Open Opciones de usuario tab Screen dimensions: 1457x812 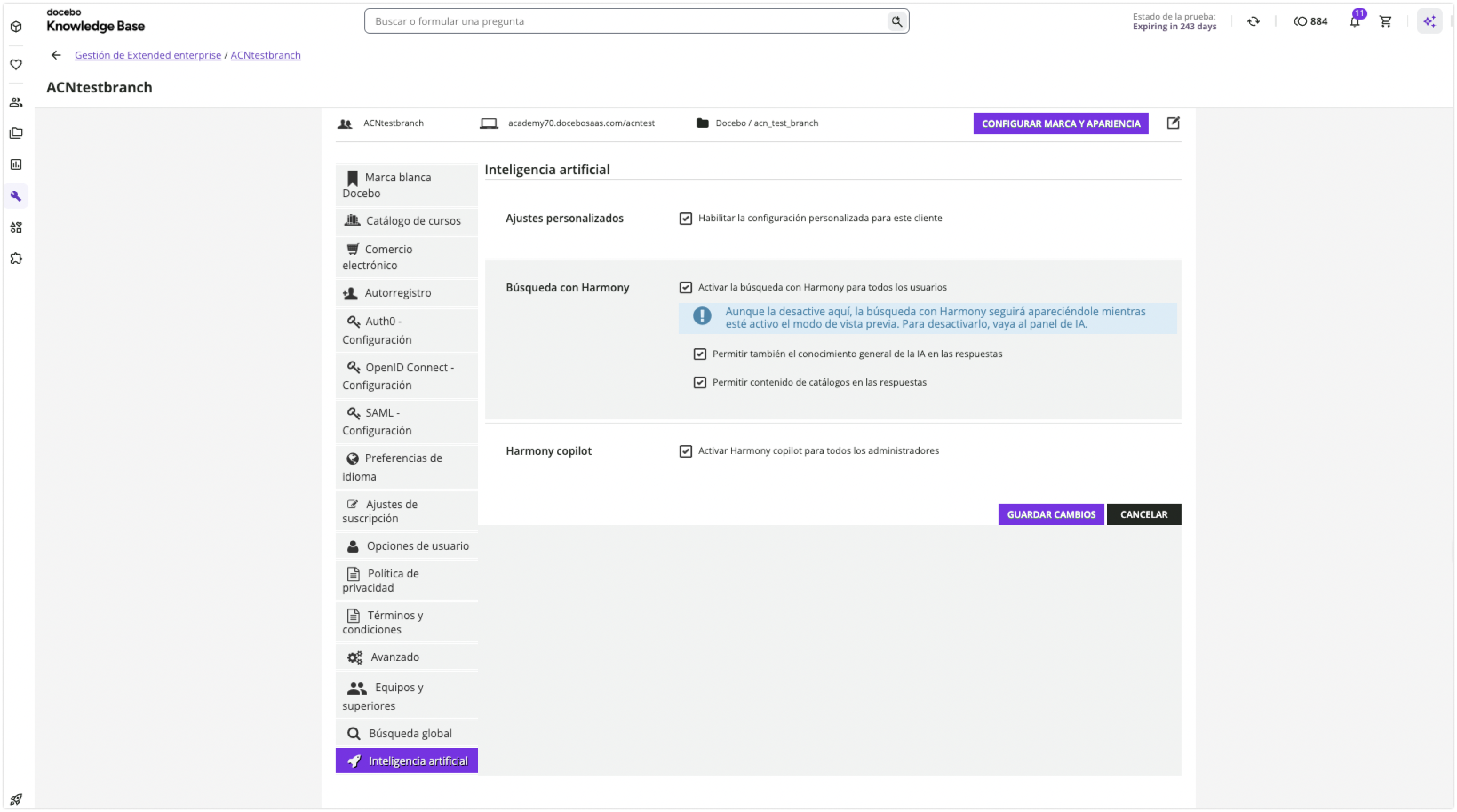406,546
